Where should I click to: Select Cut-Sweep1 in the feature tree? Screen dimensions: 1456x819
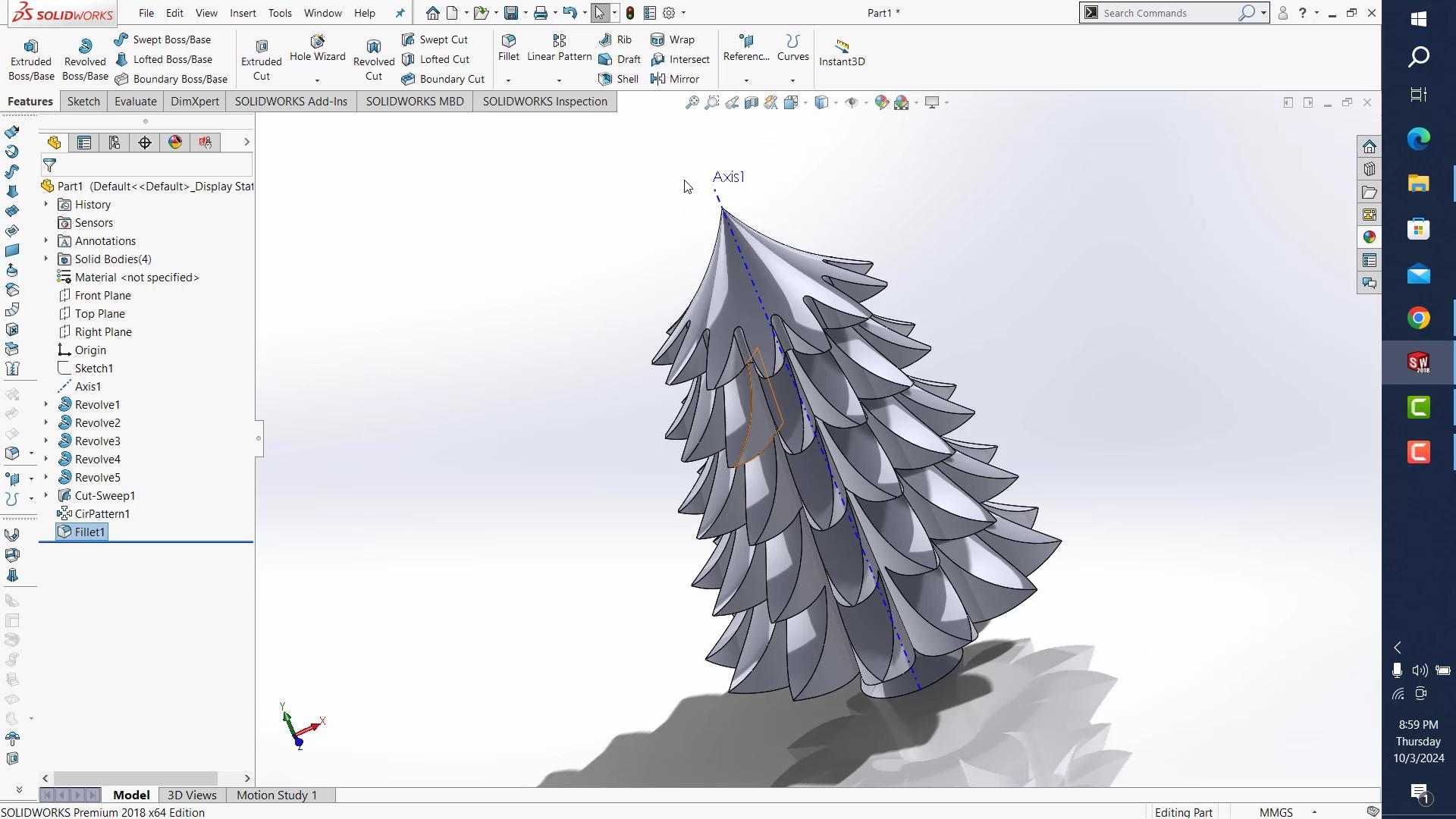click(105, 495)
